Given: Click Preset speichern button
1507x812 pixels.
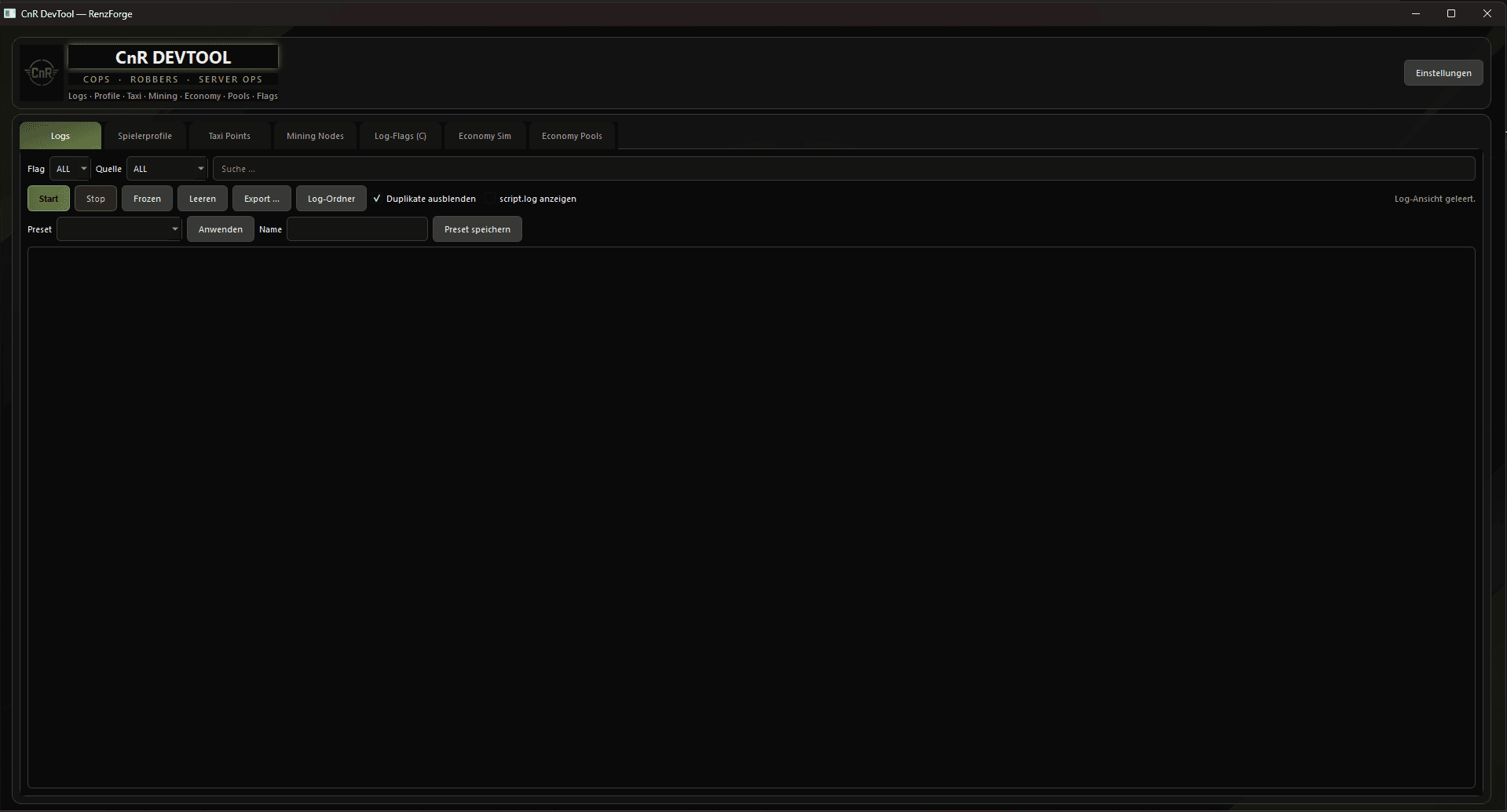Looking at the screenshot, I should (477, 229).
